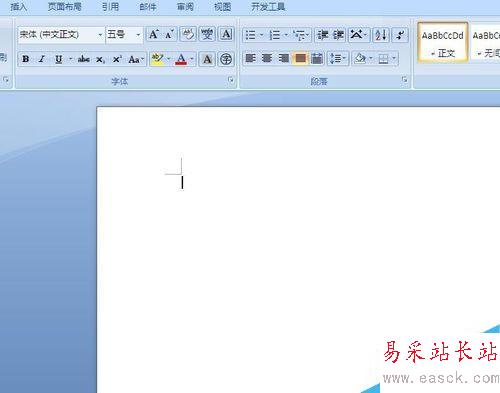Click the font size box 五号
The width and height of the screenshot is (500, 393).
pos(120,34)
